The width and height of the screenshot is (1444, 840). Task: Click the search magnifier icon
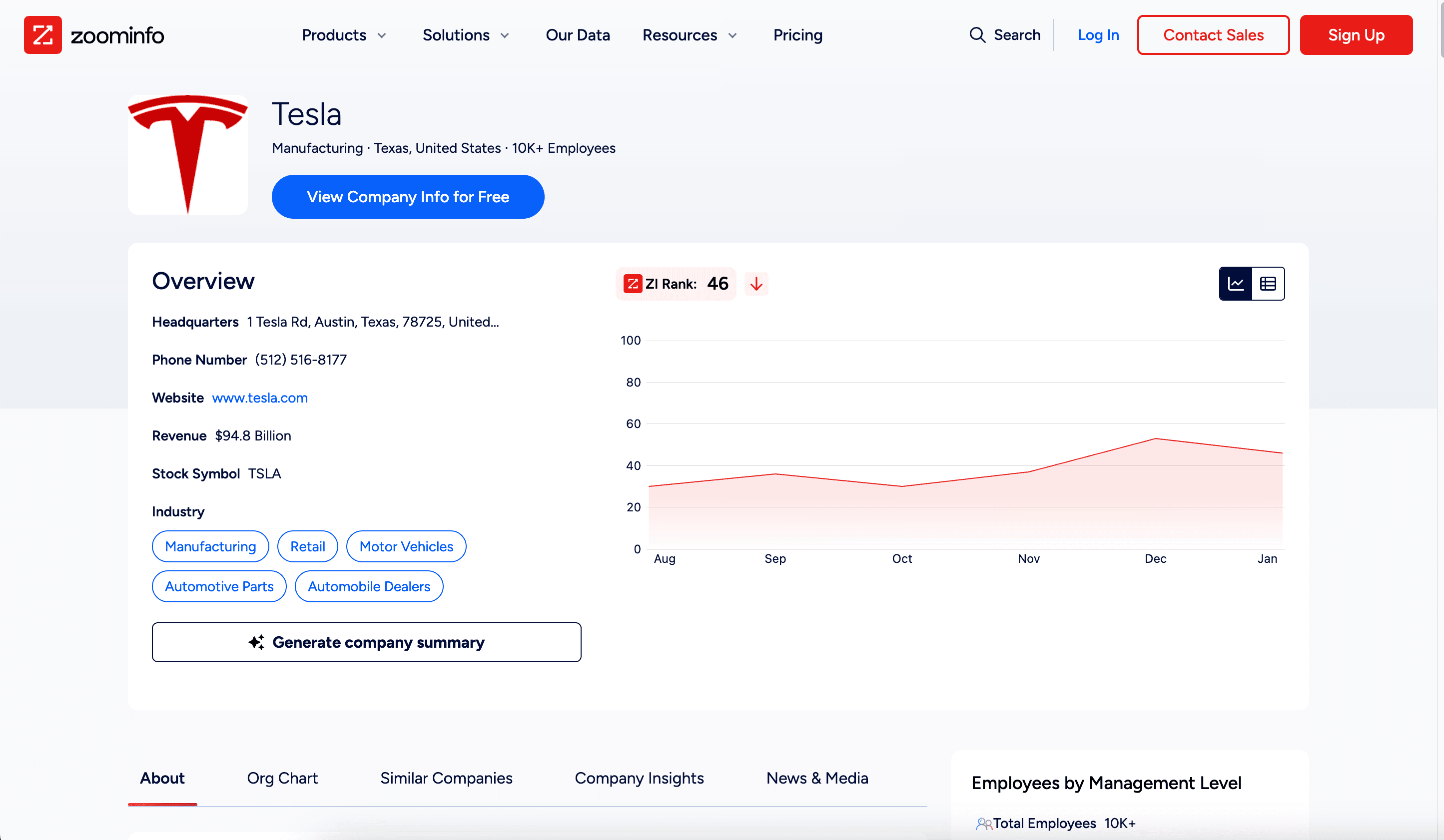(977, 35)
